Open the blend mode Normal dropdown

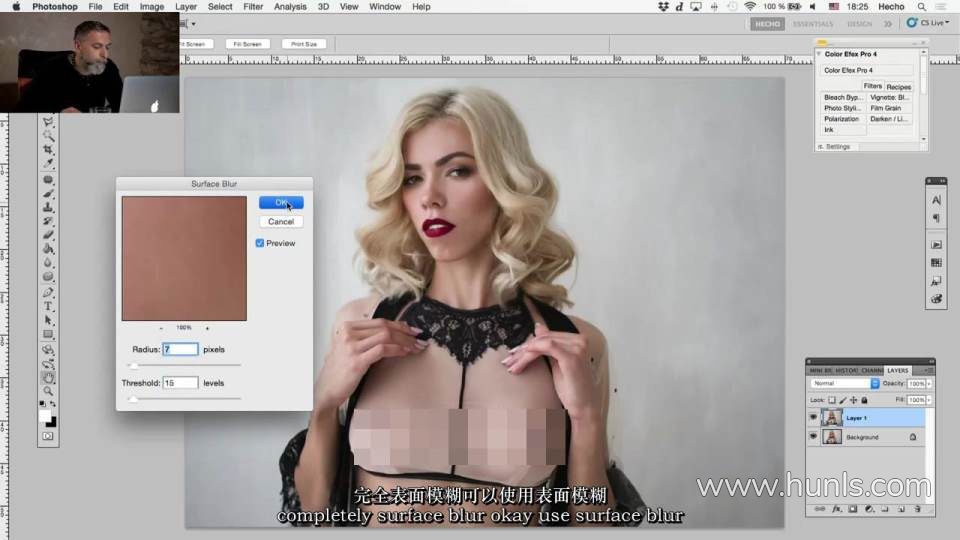point(845,383)
